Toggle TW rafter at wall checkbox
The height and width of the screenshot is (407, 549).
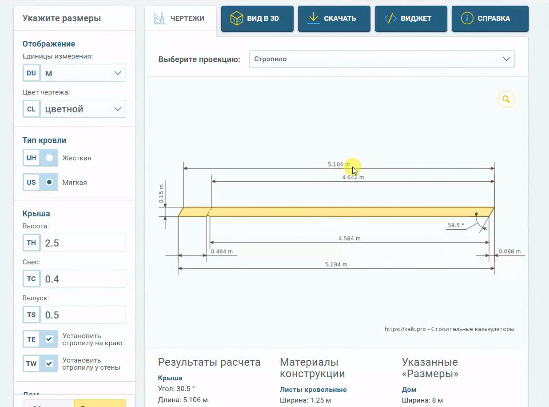click(49, 363)
